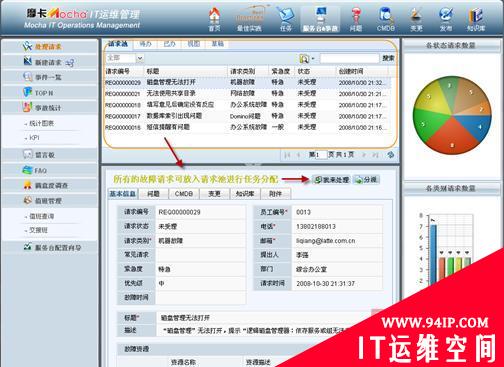Go to next page of request list
The width and height of the screenshot is (504, 367).
tap(364, 155)
